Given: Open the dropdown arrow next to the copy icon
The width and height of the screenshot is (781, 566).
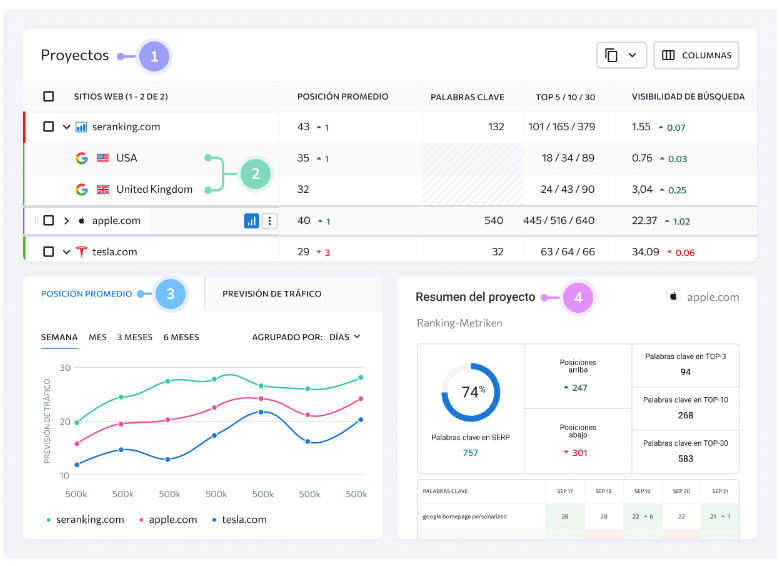Looking at the screenshot, I should point(632,55).
